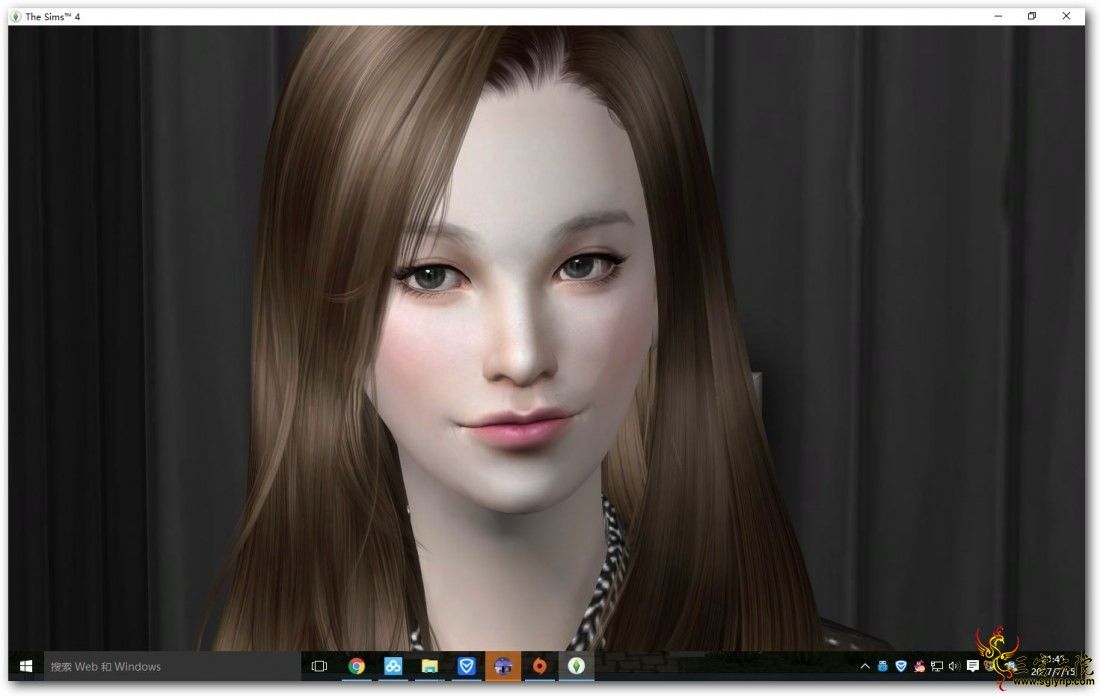Open the blue gift tray icon

pyautogui.click(x=883, y=667)
